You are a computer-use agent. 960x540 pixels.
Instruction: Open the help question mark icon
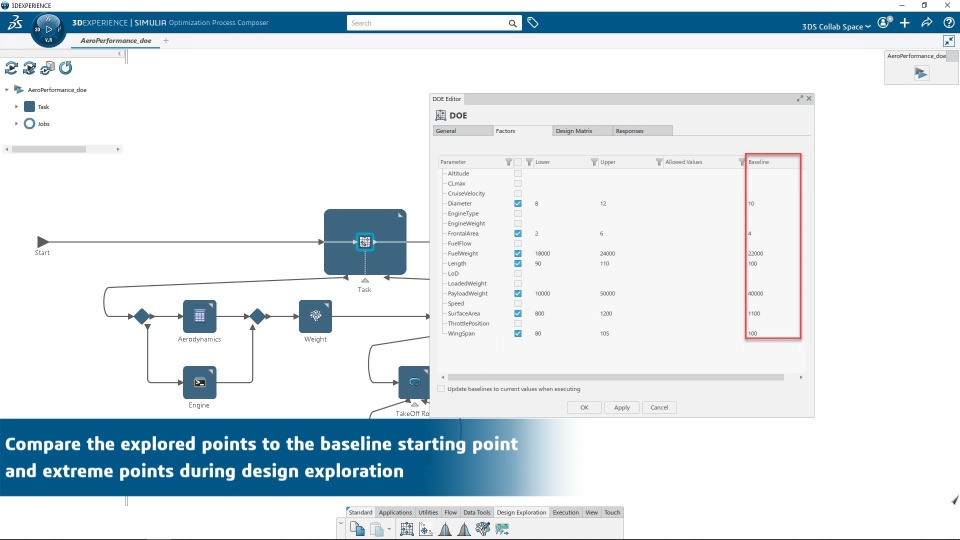pos(949,23)
